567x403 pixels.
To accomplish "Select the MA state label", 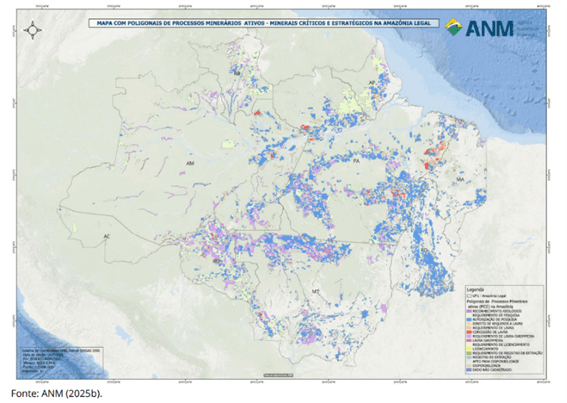I will 460,179.
